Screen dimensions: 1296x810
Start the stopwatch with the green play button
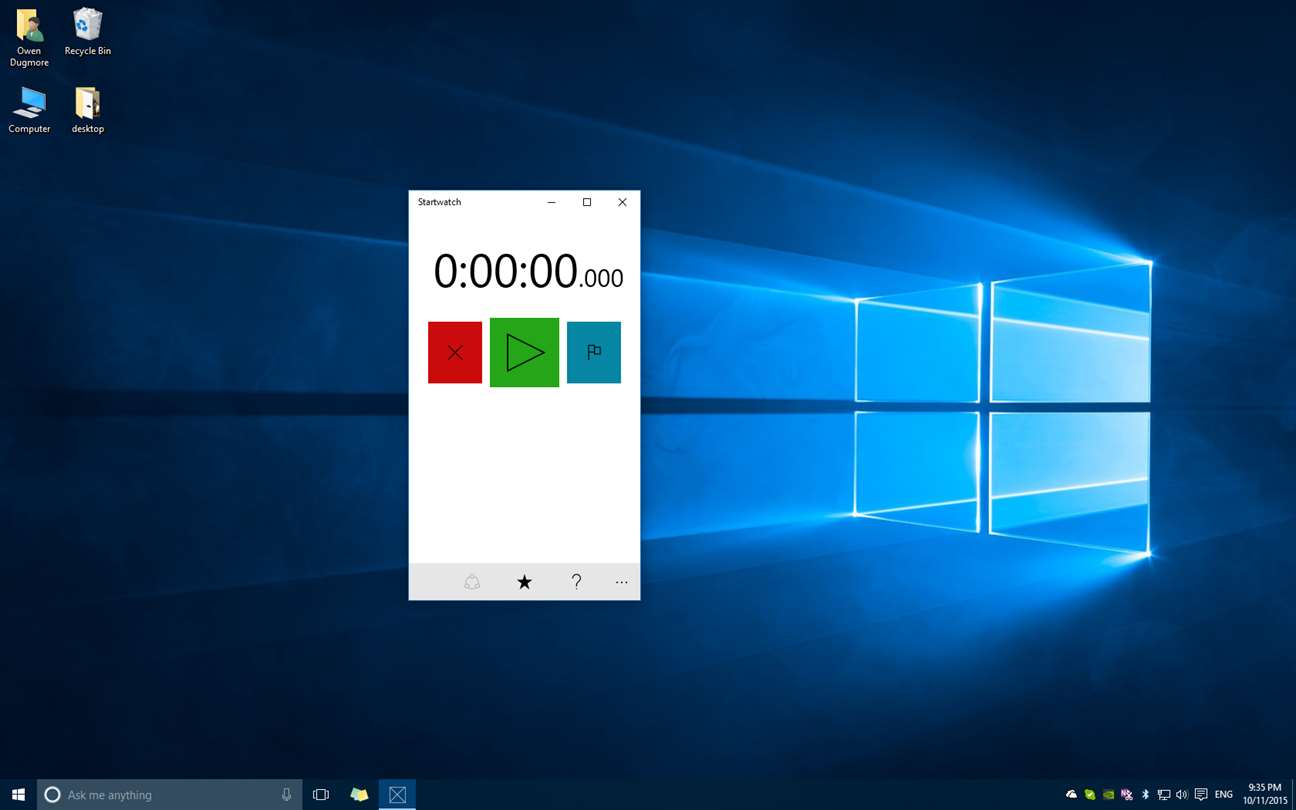tap(524, 352)
